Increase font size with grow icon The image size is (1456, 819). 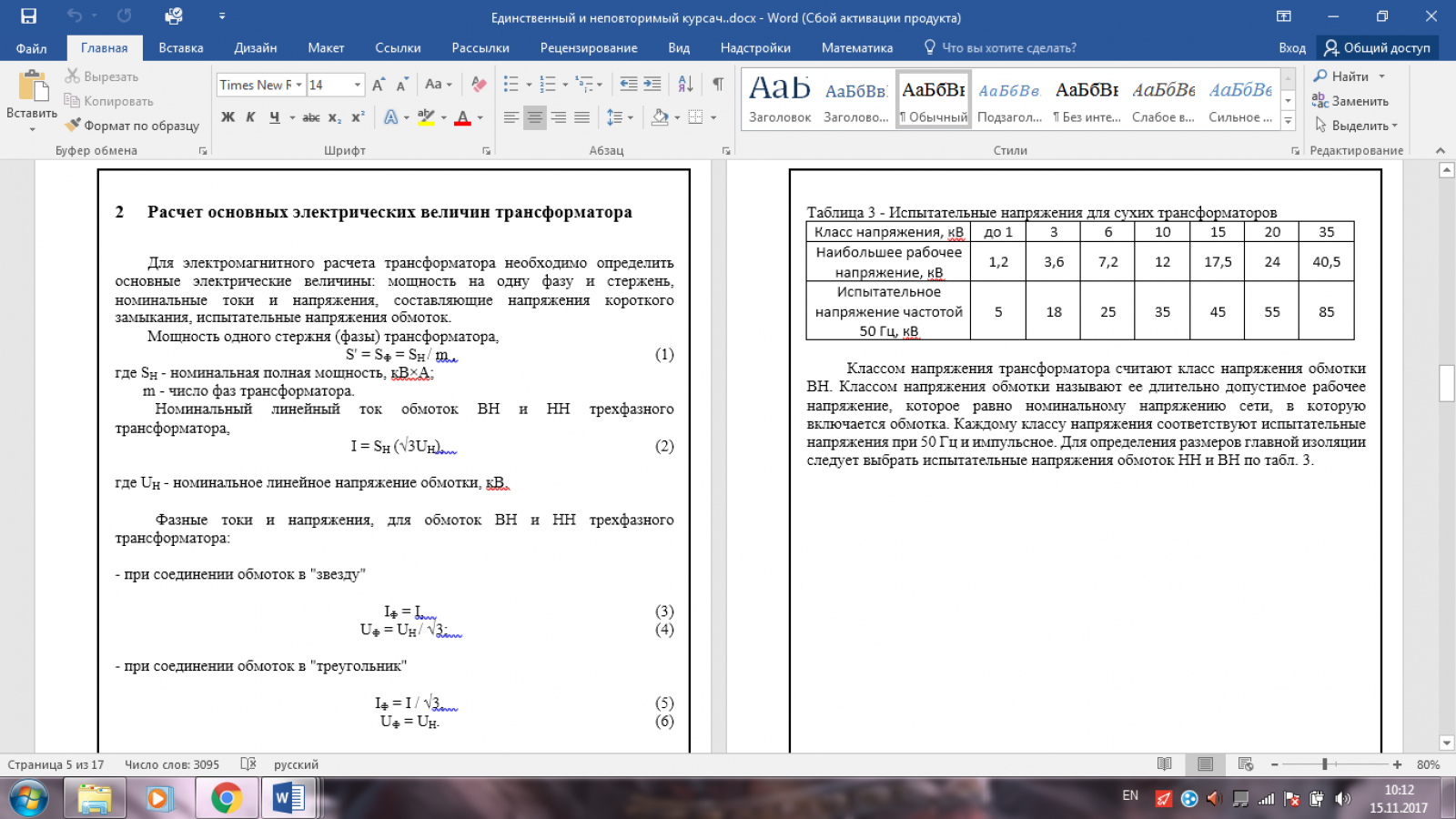pos(379,85)
